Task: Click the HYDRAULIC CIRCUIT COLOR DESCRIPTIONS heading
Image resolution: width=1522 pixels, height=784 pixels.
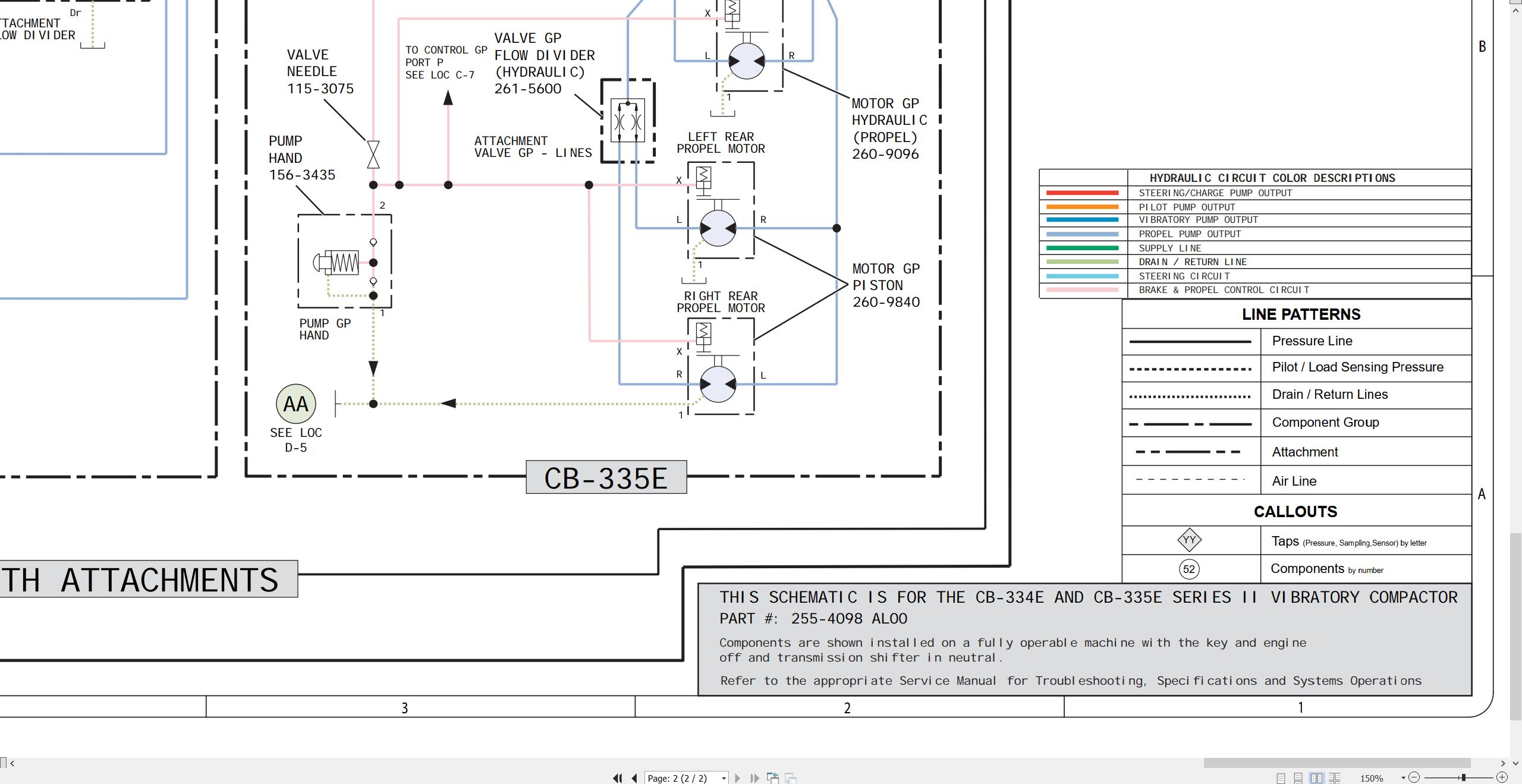Action: coord(1272,178)
